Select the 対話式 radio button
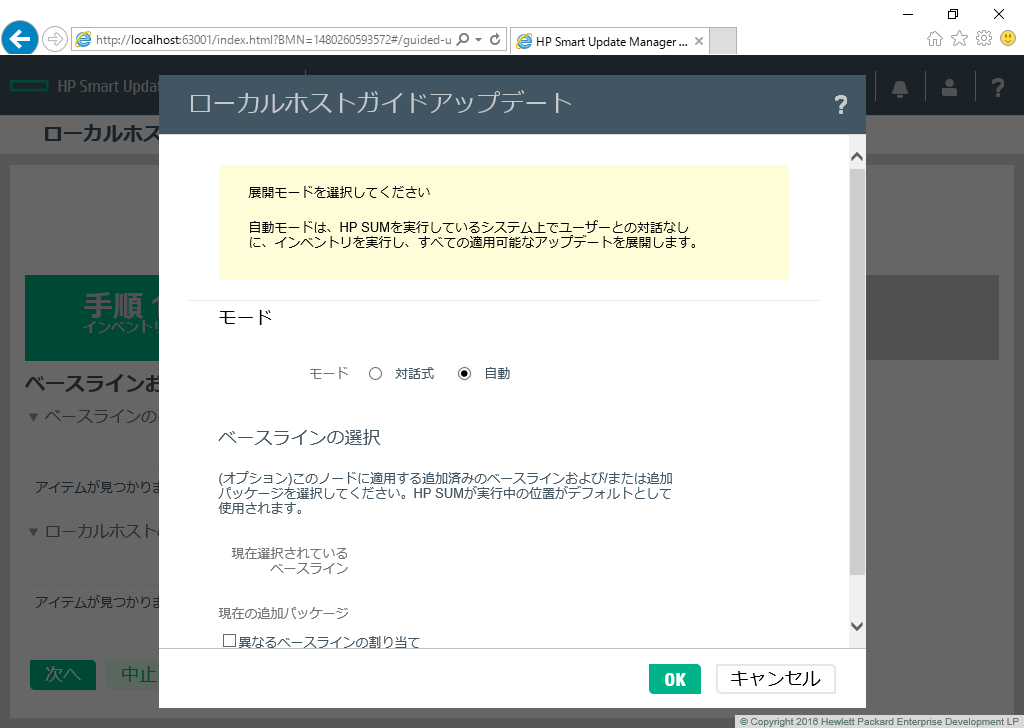The image size is (1024, 728). click(376, 374)
